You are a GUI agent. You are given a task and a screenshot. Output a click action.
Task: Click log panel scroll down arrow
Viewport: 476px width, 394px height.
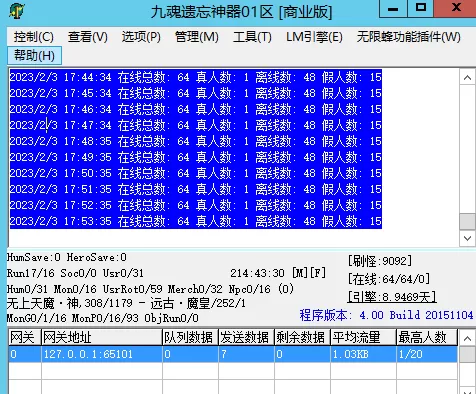tap(467, 238)
